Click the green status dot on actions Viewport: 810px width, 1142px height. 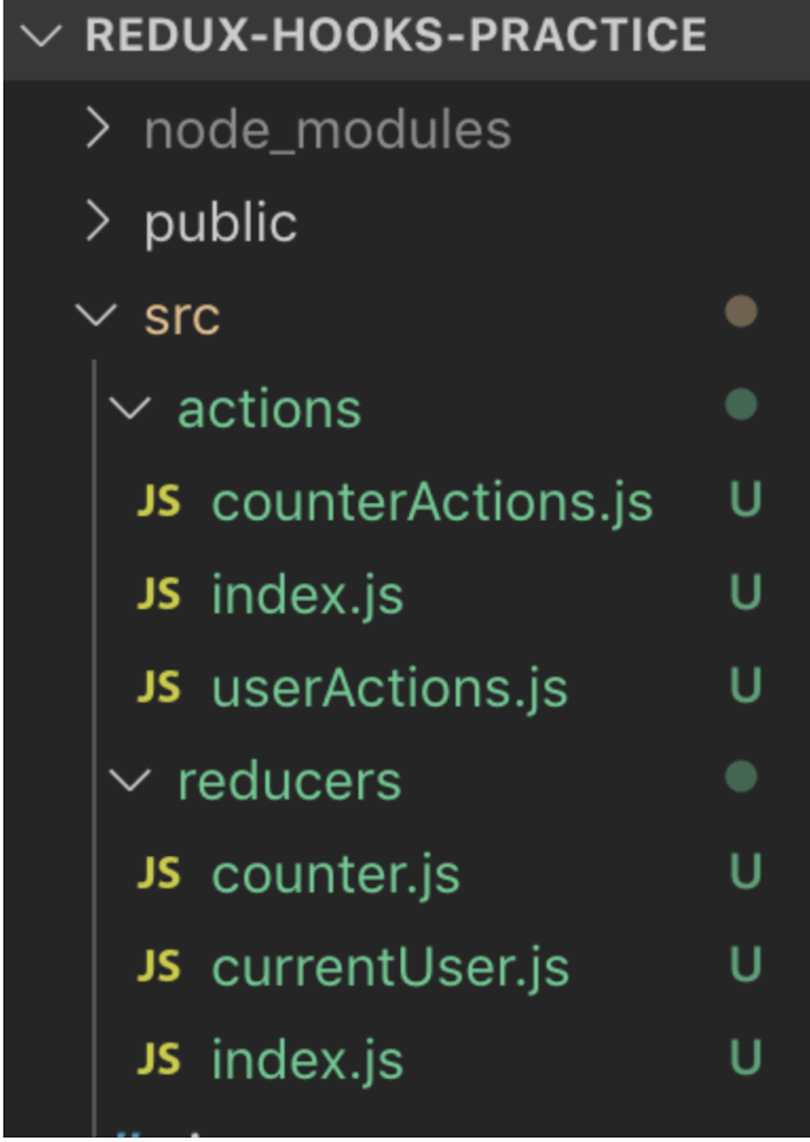point(741,405)
